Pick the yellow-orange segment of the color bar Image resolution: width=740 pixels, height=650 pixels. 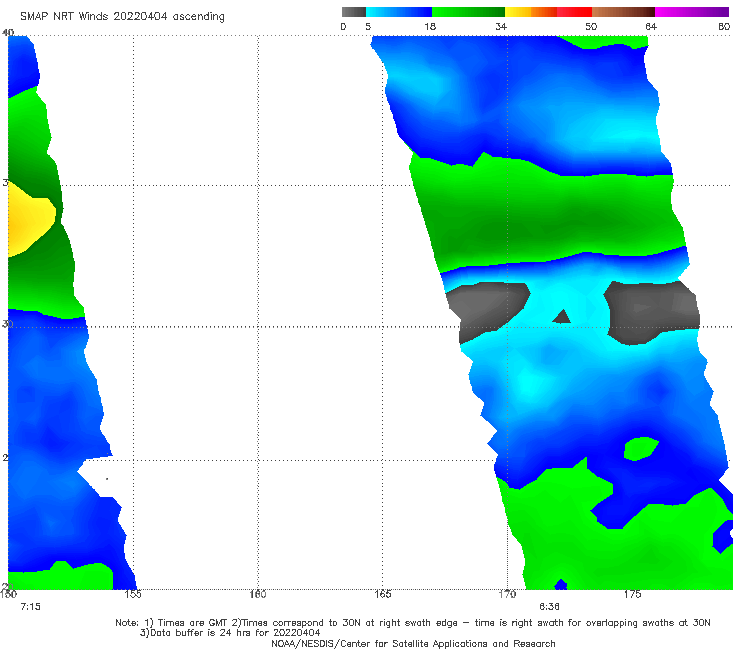tap(531, 12)
